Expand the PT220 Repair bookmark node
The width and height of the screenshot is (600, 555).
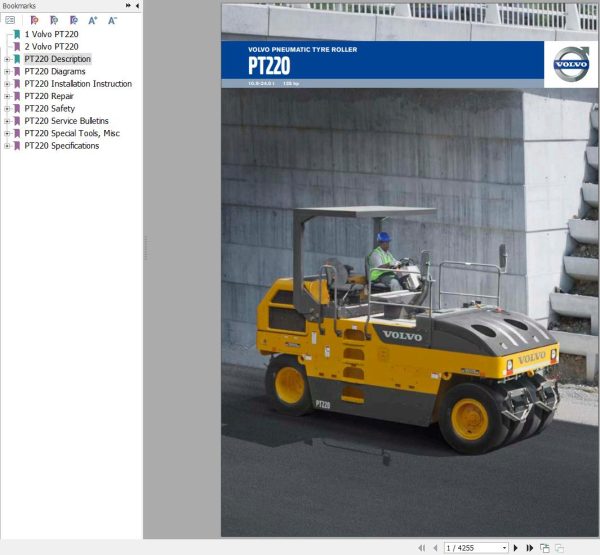click(x=7, y=96)
